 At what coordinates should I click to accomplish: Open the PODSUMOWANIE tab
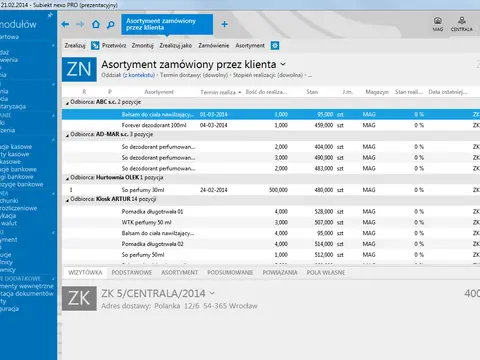click(x=230, y=273)
